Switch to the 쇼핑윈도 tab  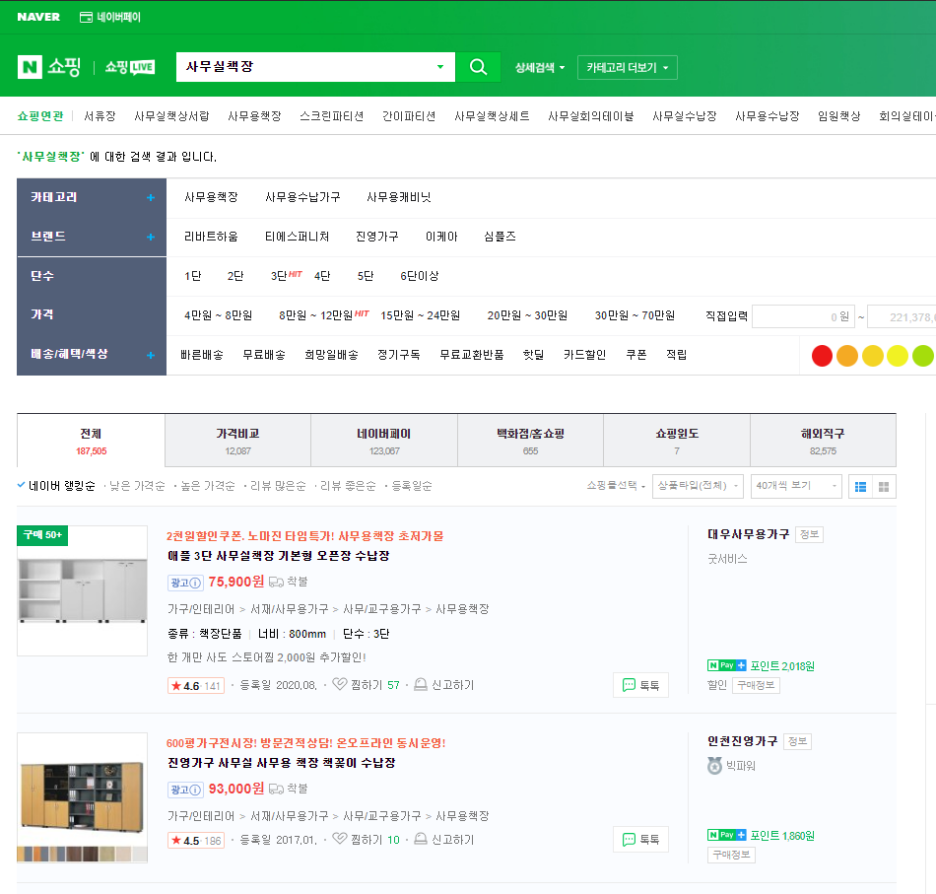pos(676,441)
